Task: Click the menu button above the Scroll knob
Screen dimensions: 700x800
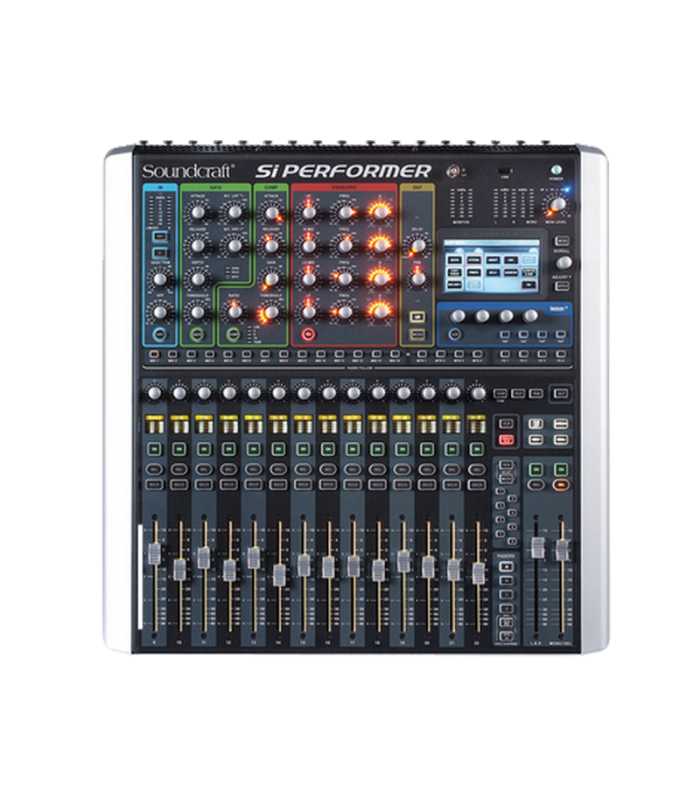Action: [x=562, y=240]
